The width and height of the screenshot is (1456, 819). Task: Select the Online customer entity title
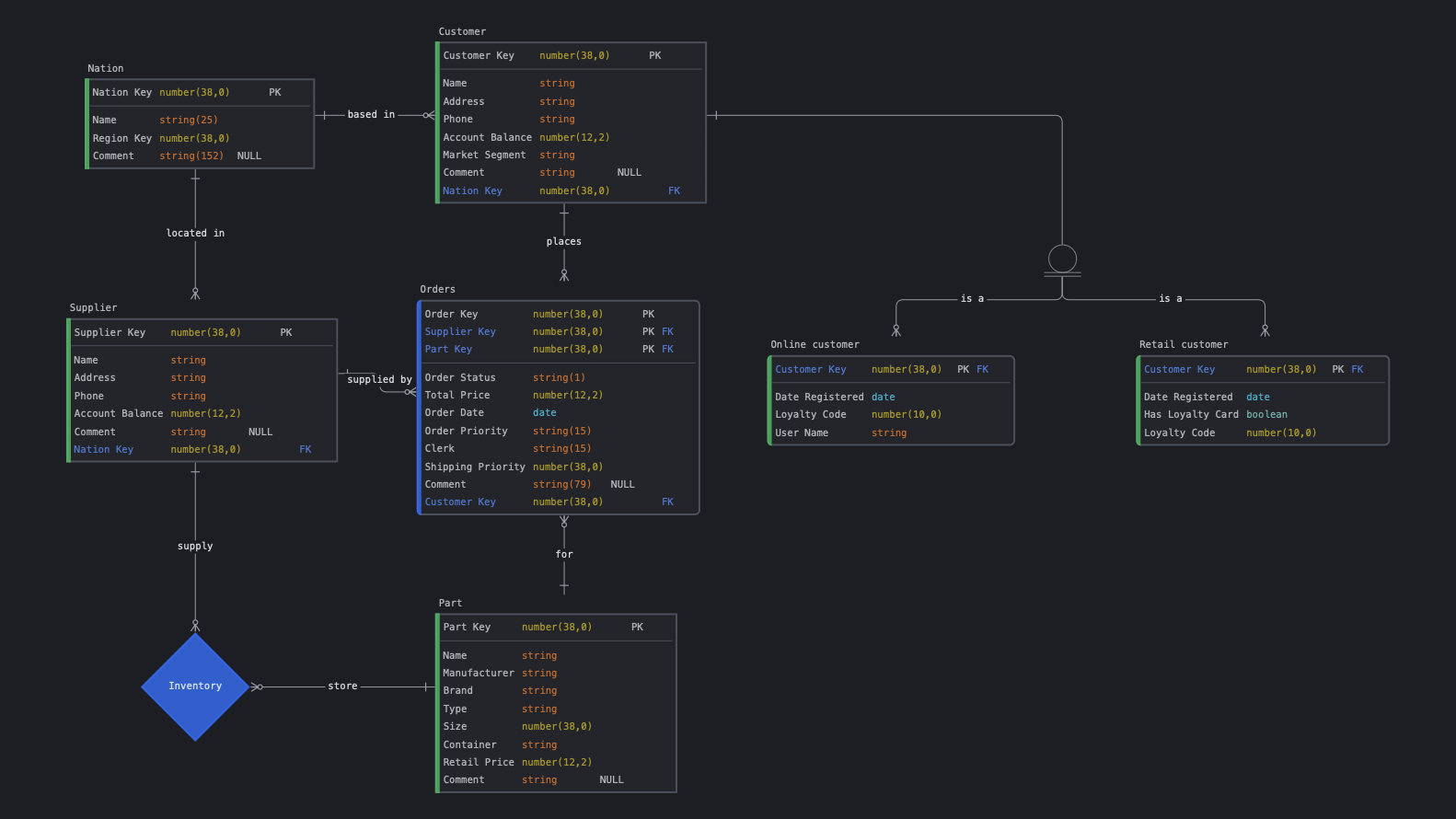click(x=815, y=345)
